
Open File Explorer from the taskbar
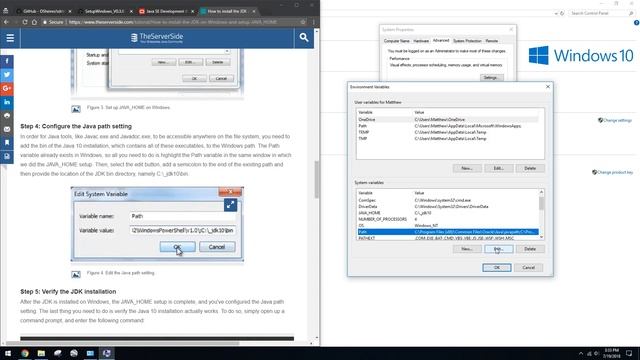41,353
